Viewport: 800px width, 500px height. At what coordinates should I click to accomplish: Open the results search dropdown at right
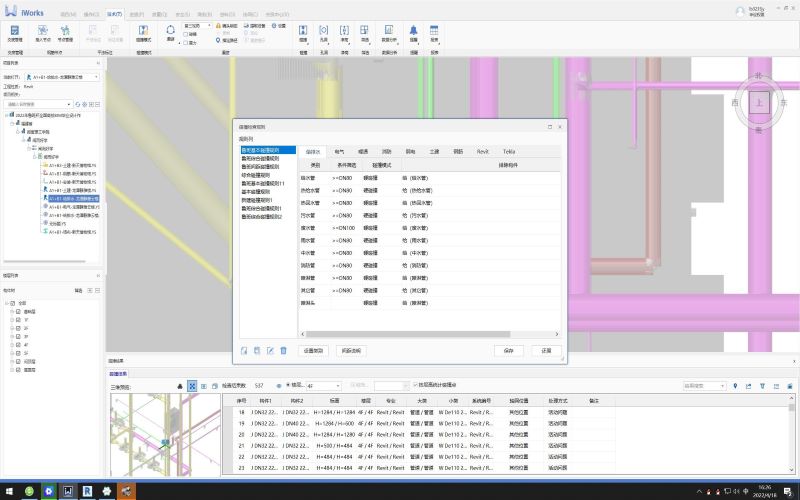tap(704, 386)
